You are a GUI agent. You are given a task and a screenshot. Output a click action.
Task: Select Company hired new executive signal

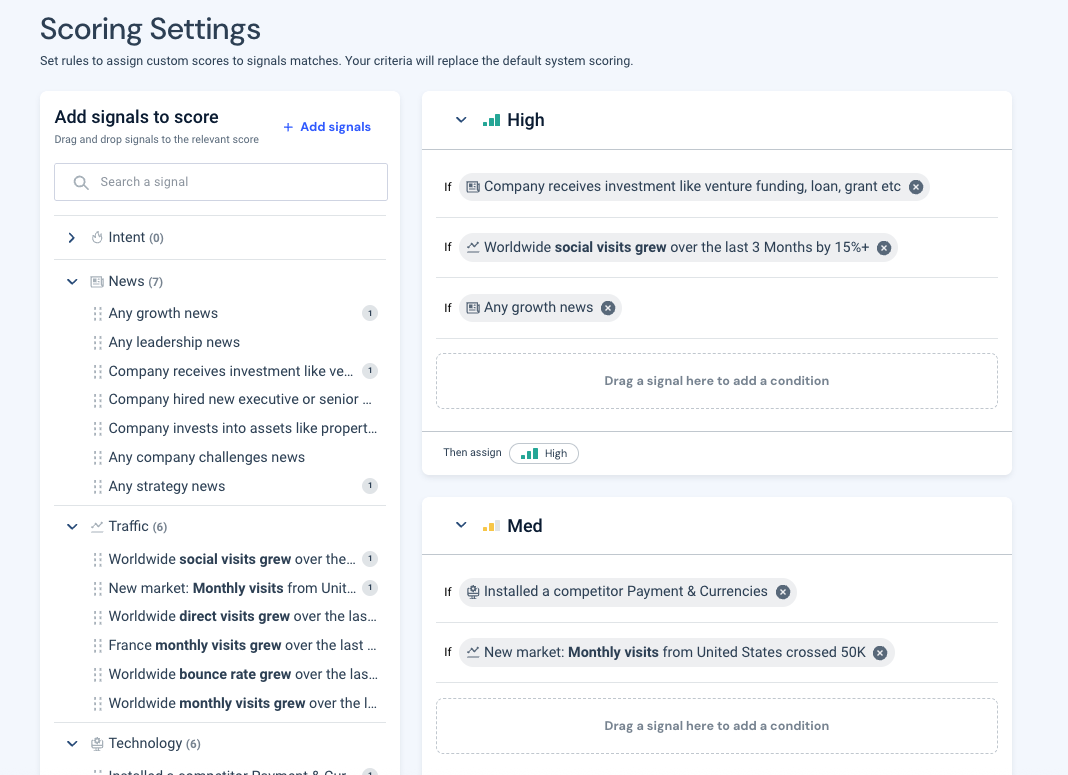(x=240, y=399)
